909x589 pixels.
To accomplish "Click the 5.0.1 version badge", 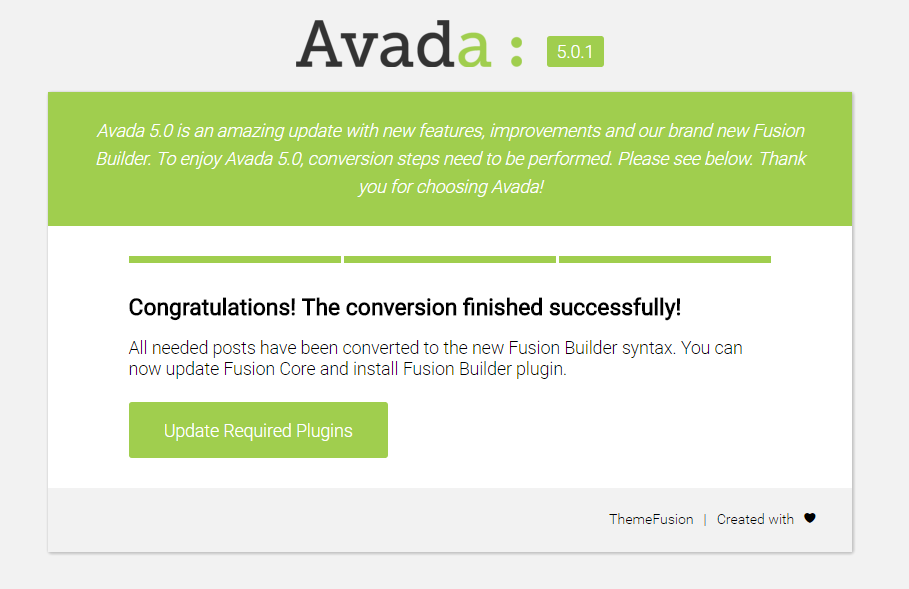I will (575, 52).
